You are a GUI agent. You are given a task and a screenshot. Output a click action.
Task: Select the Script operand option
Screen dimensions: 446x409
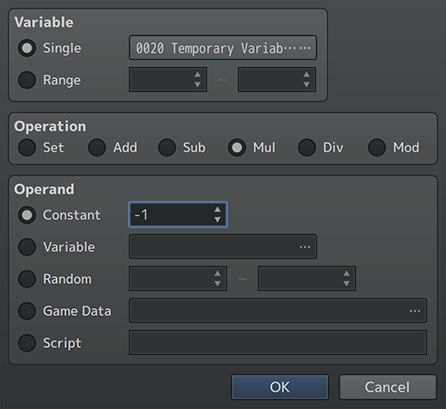[27, 343]
